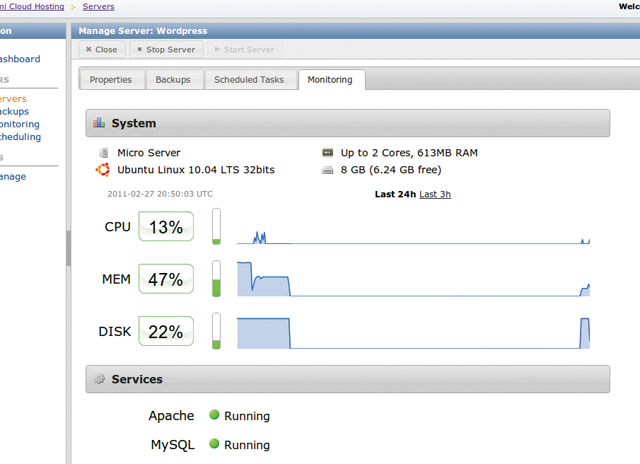Click the MySQL service label
This screenshot has width=640, height=464.
(x=173, y=444)
